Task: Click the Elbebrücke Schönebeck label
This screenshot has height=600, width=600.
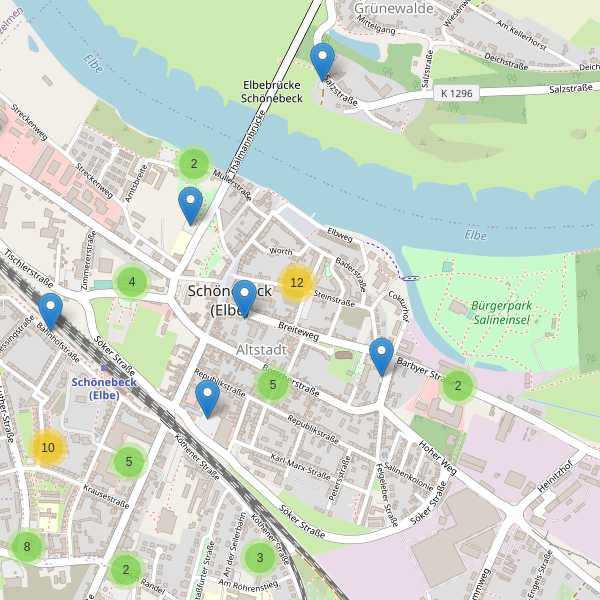Action: tap(272, 91)
